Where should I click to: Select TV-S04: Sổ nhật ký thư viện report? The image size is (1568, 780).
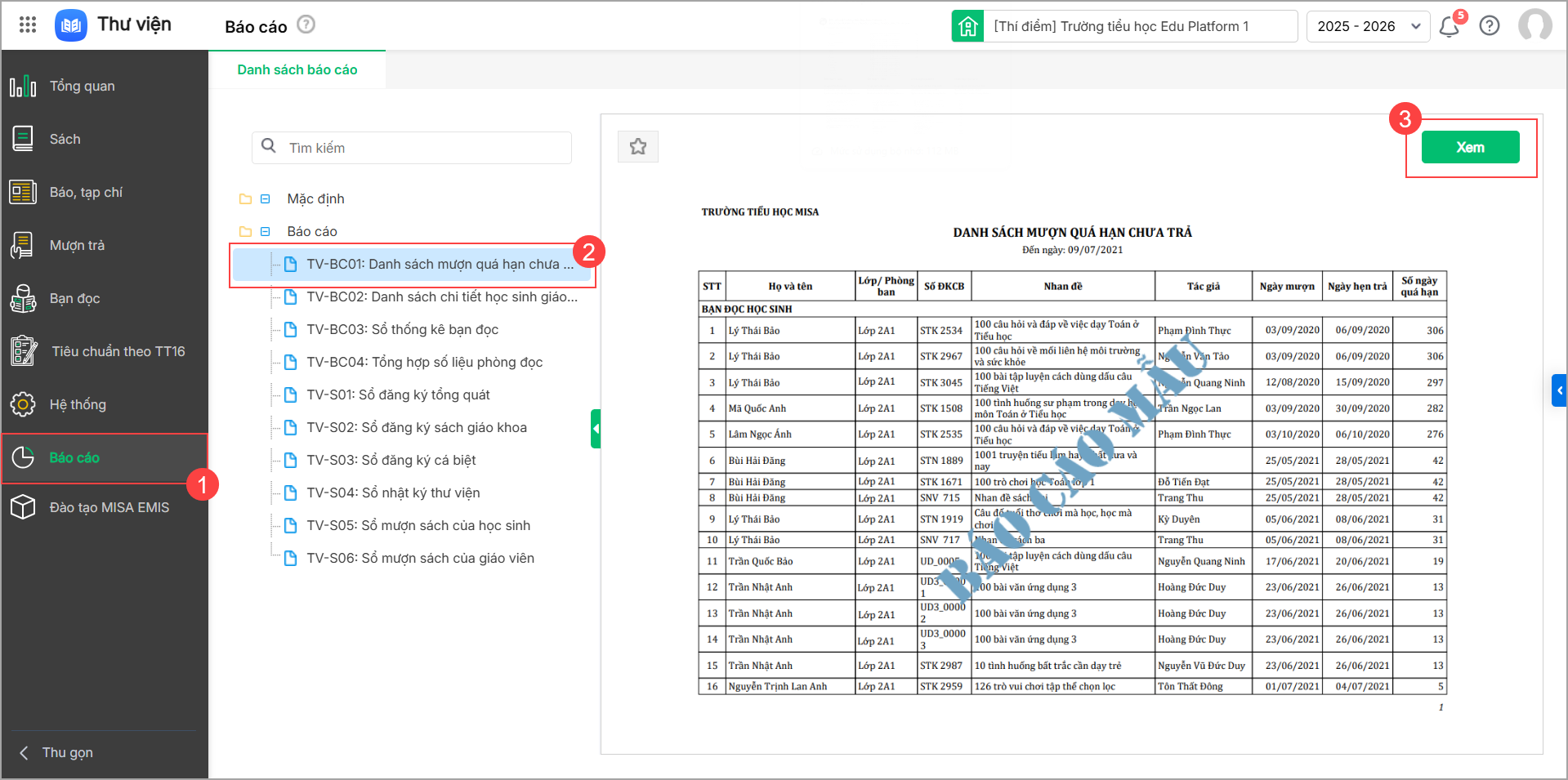click(x=393, y=493)
